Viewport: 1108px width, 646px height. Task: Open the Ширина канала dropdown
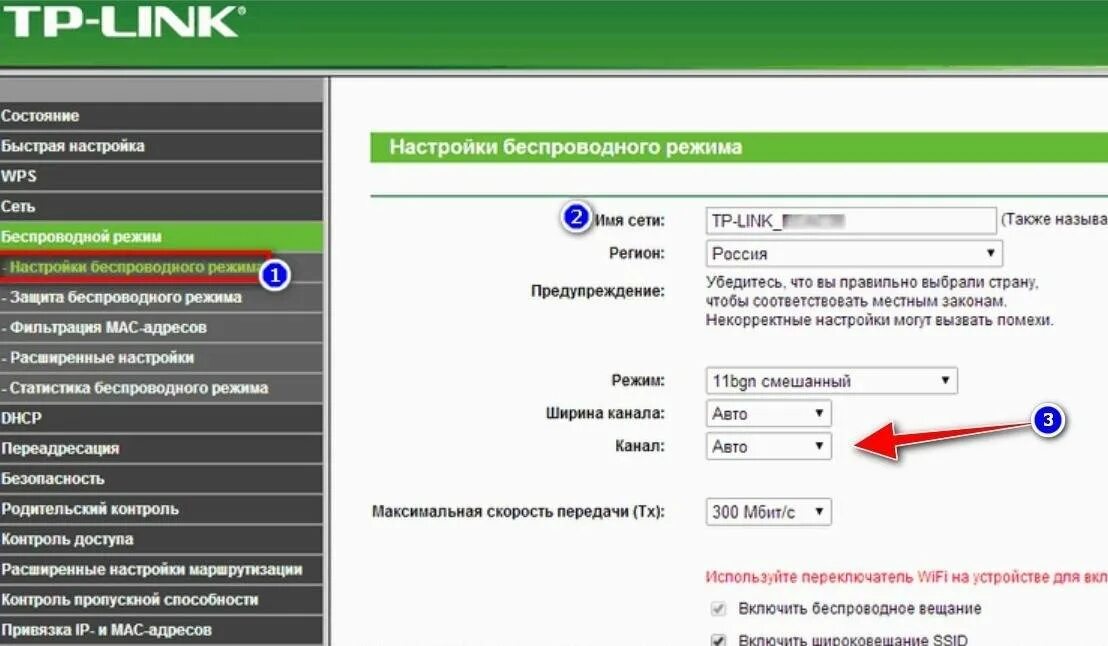click(768, 413)
